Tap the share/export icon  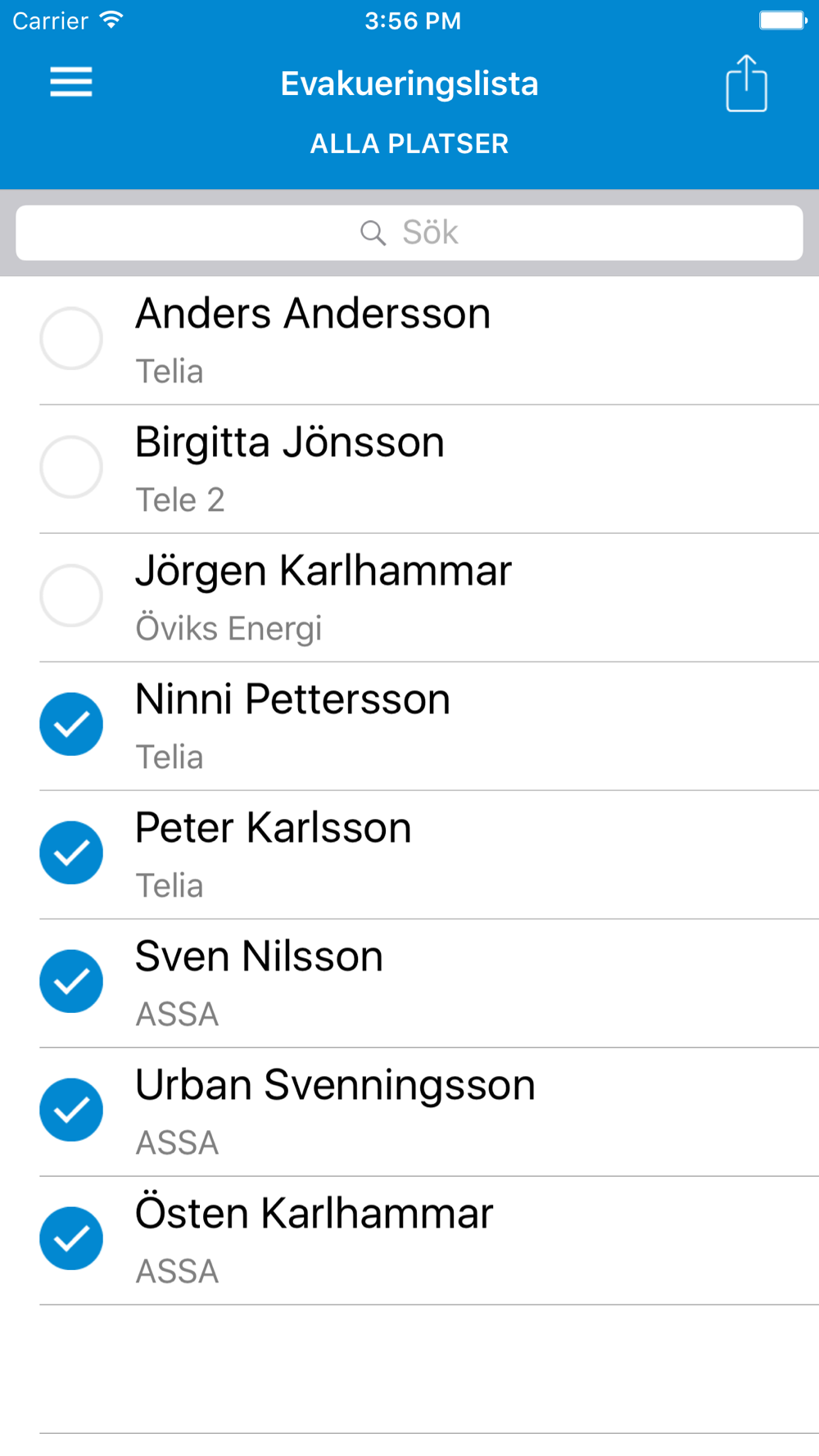click(x=746, y=83)
